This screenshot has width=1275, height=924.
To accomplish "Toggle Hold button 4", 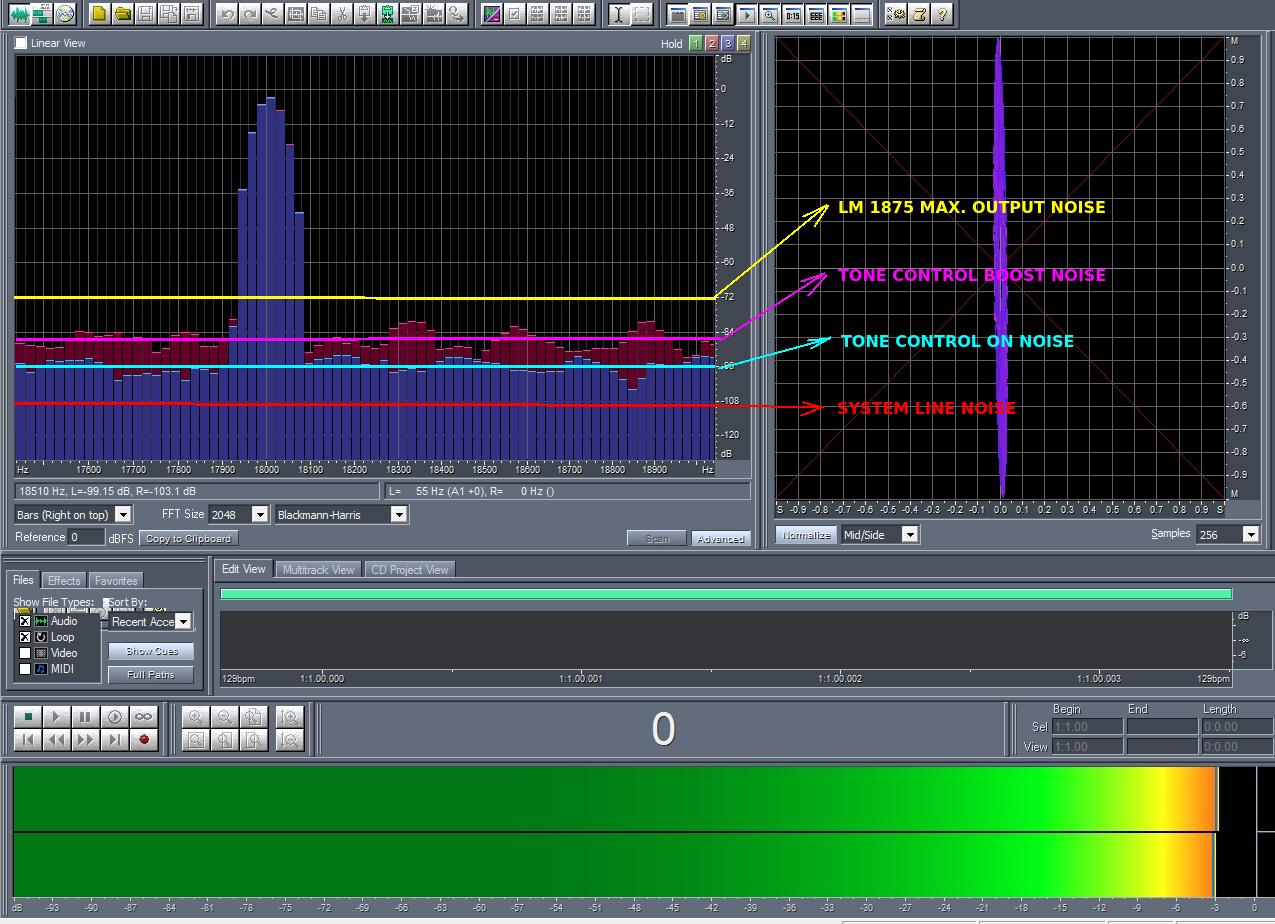I will 743,43.
